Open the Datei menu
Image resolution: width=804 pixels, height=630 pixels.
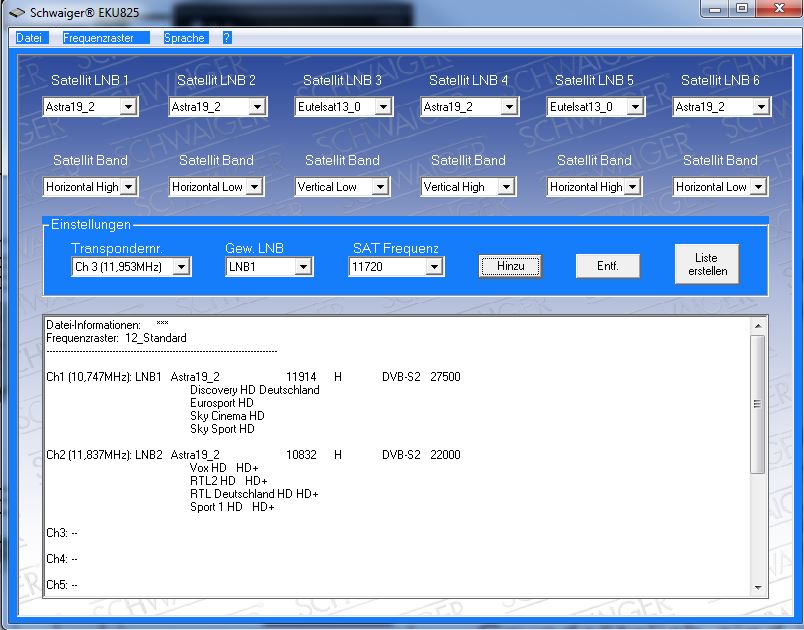click(x=29, y=37)
